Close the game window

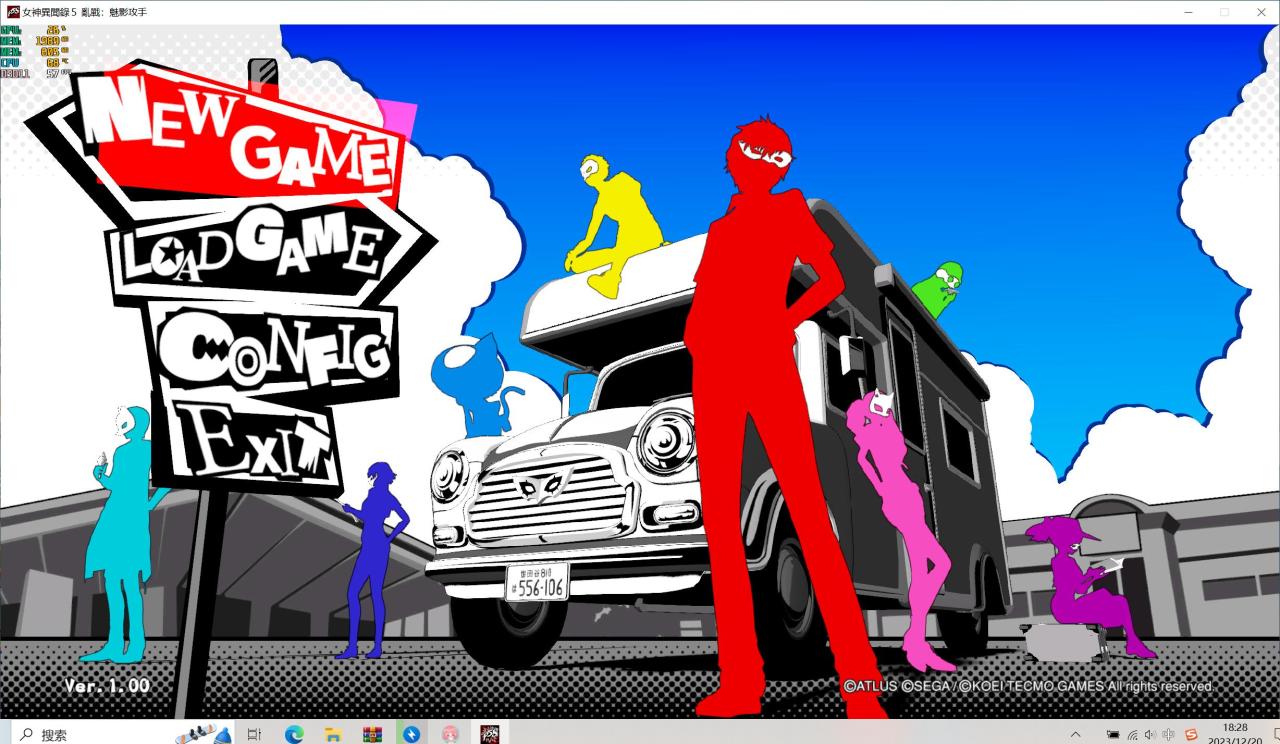tap(1259, 12)
